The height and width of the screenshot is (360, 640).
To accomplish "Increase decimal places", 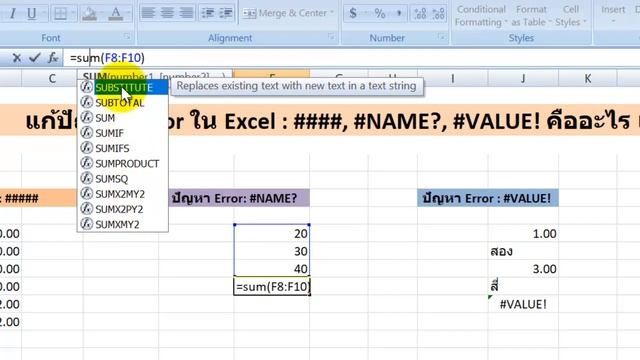I will point(420,13).
